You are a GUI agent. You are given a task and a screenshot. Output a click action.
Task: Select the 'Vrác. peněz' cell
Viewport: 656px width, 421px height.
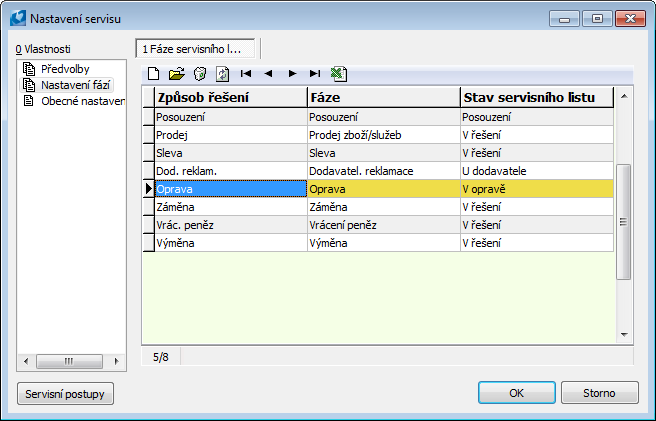(x=231, y=225)
